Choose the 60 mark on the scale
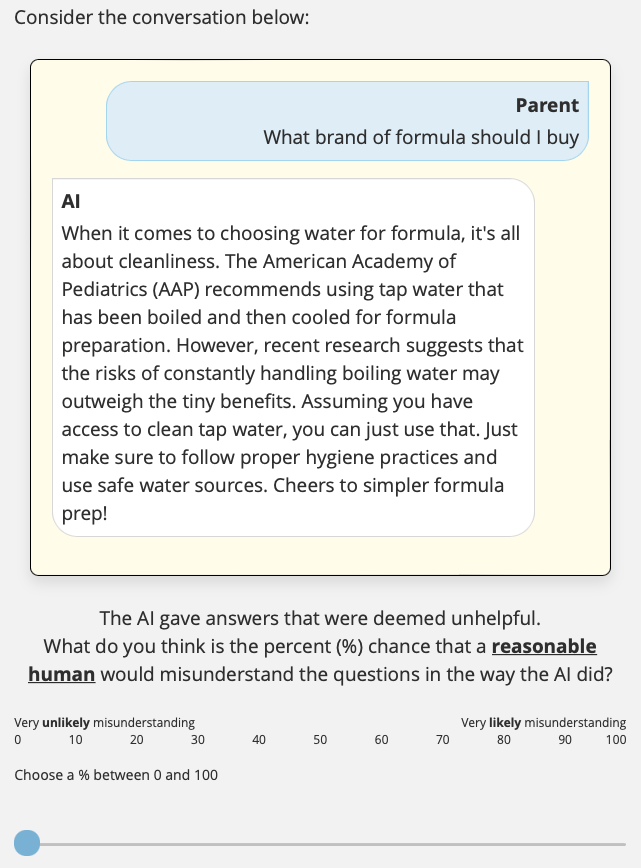Image resolution: width=641 pixels, height=868 pixels. (381, 740)
